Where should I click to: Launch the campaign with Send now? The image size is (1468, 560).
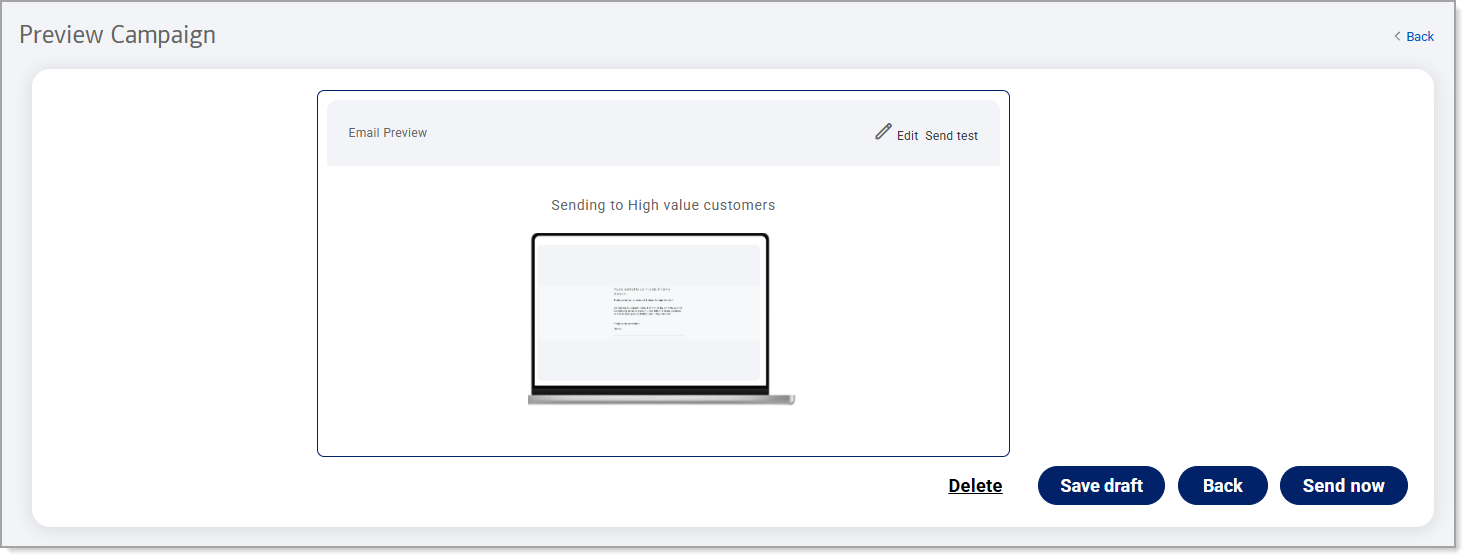pos(1343,486)
